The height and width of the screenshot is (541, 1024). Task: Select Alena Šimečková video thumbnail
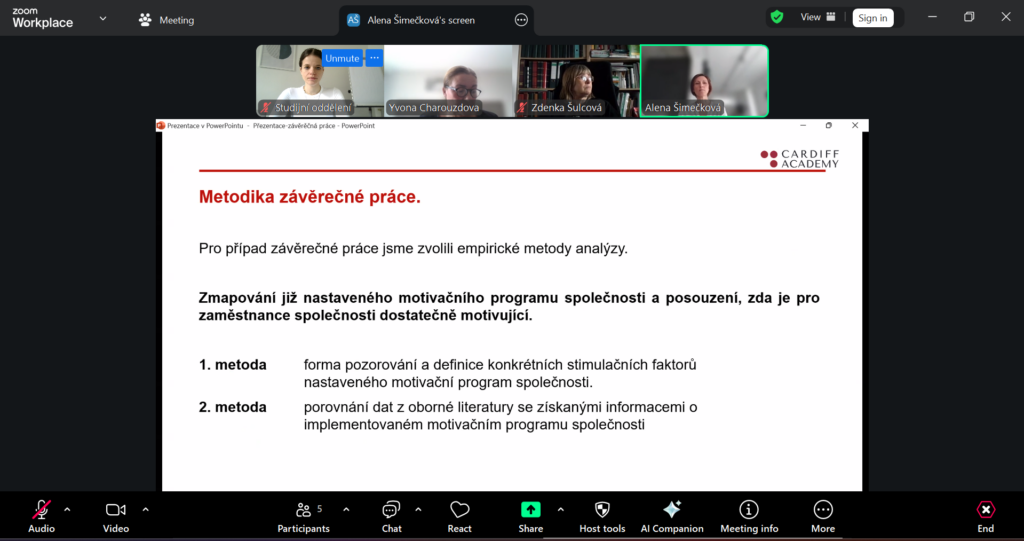(704, 81)
